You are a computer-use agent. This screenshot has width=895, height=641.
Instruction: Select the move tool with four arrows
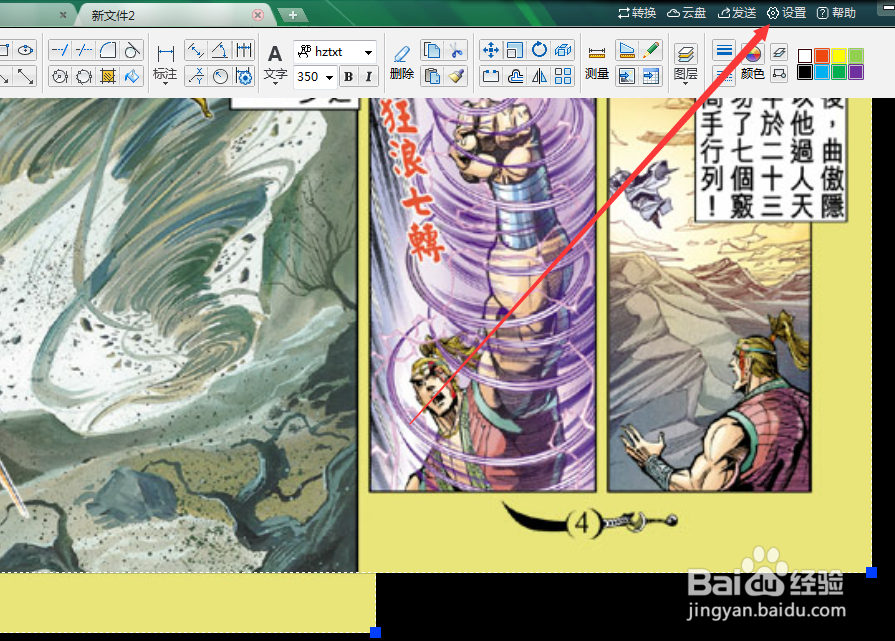tap(491, 51)
